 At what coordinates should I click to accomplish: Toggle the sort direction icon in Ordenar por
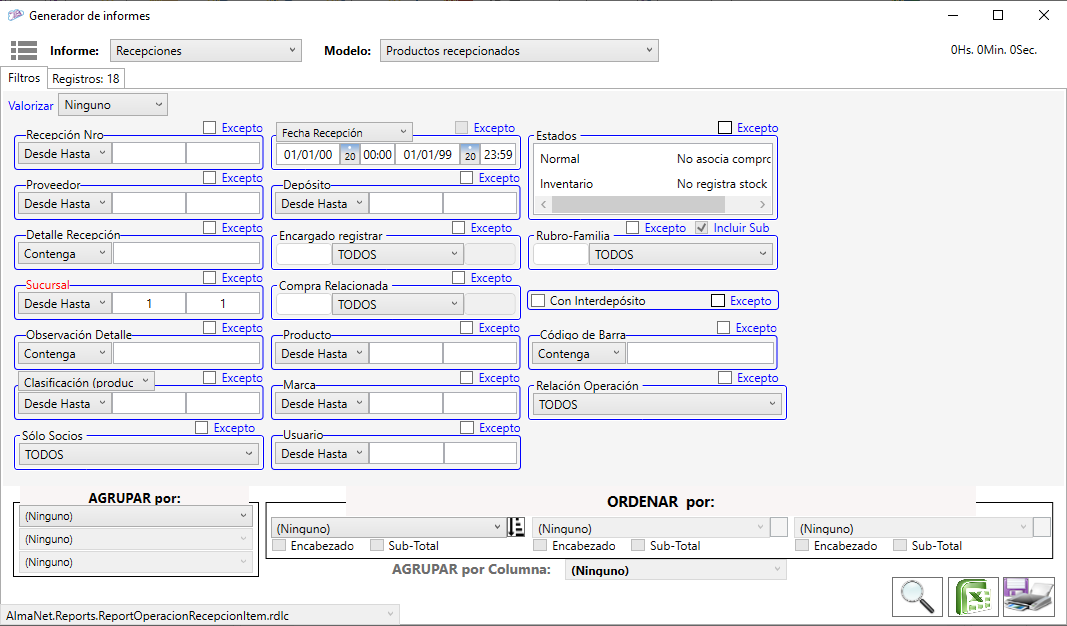516,527
